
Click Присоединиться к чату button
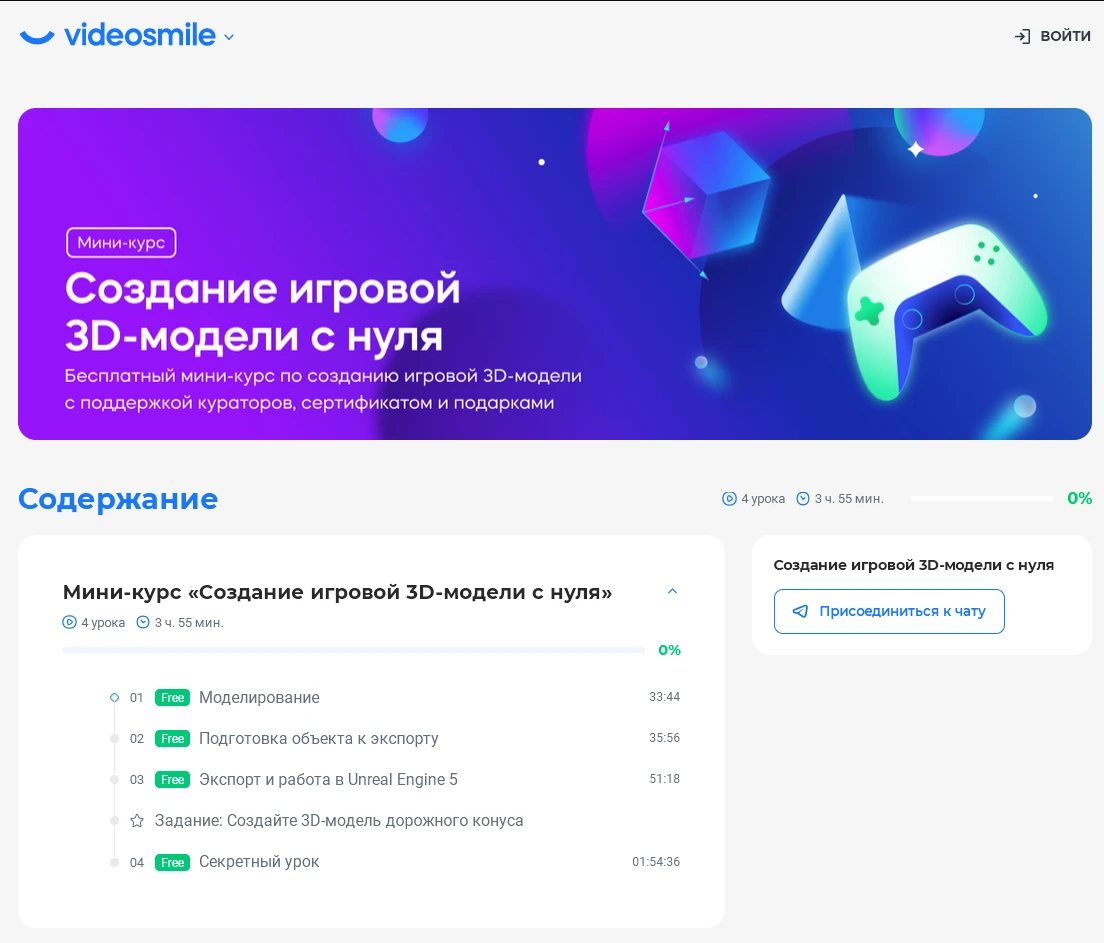[x=889, y=611]
